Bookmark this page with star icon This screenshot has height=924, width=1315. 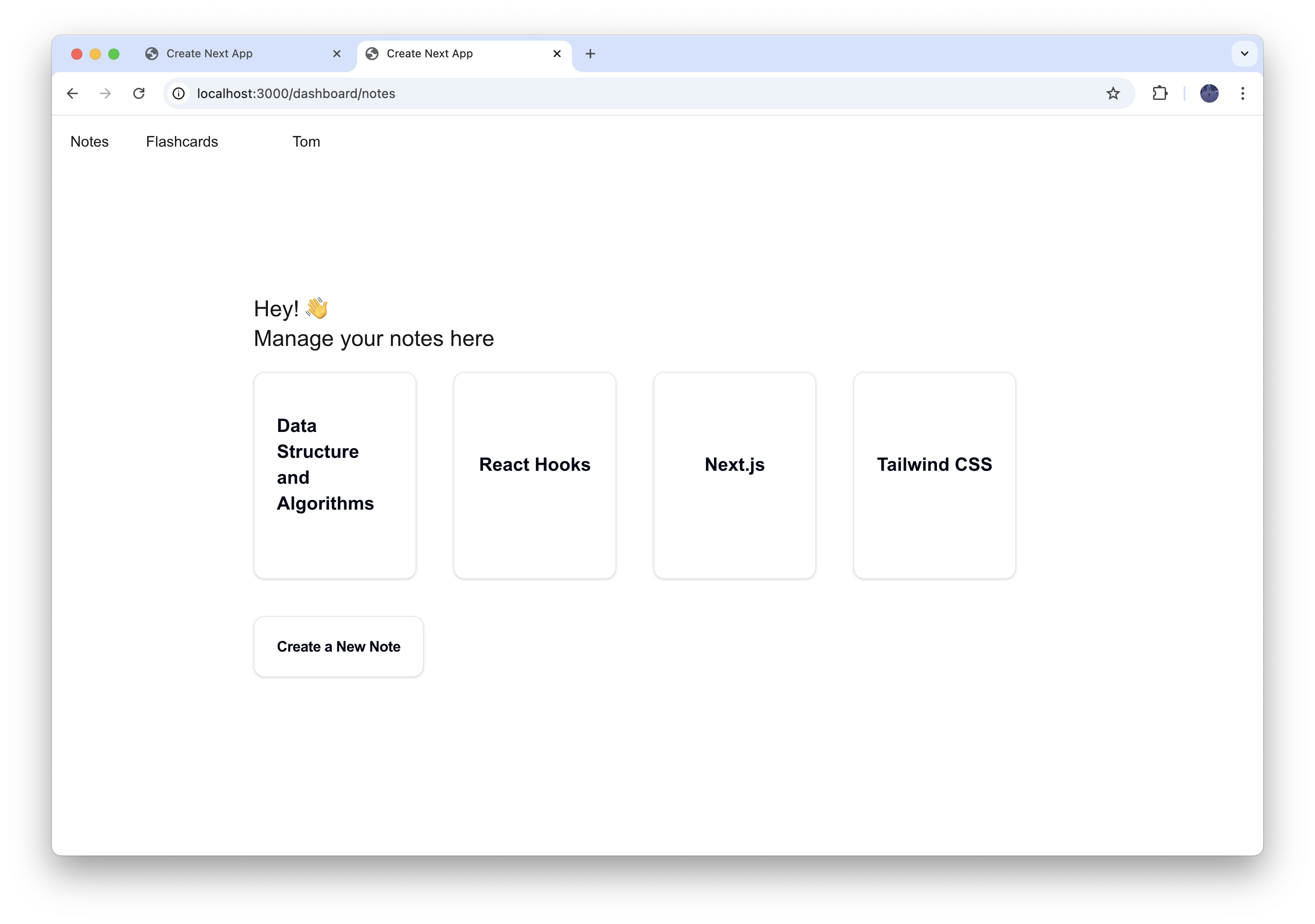pyautogui.click(x=1112, y=93)
